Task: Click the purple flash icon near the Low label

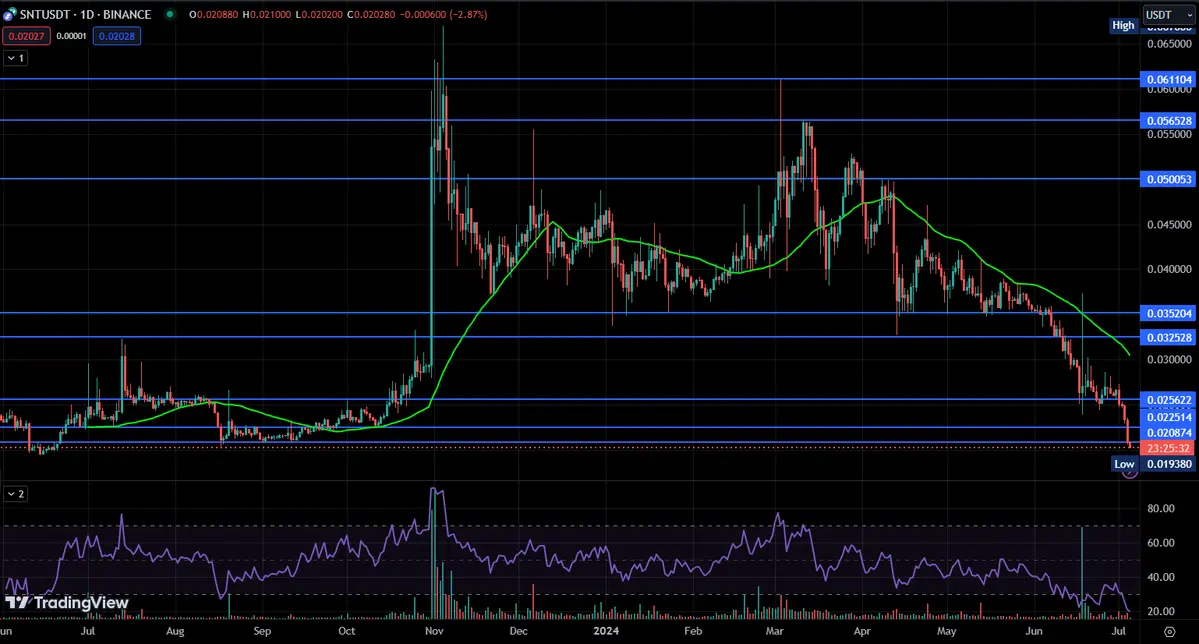Action: 1130,473
